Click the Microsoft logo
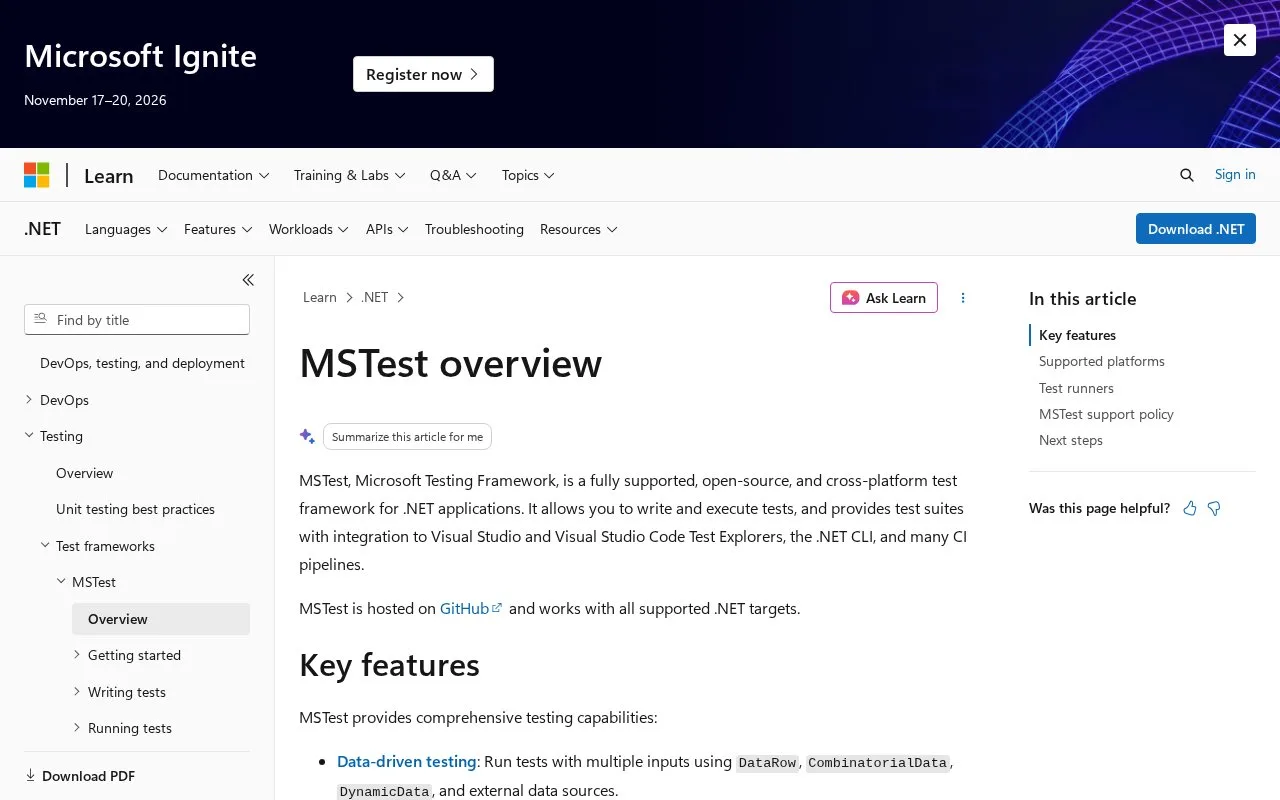Viewport: 1280px width, 800px height. click(x=37, y=175)
